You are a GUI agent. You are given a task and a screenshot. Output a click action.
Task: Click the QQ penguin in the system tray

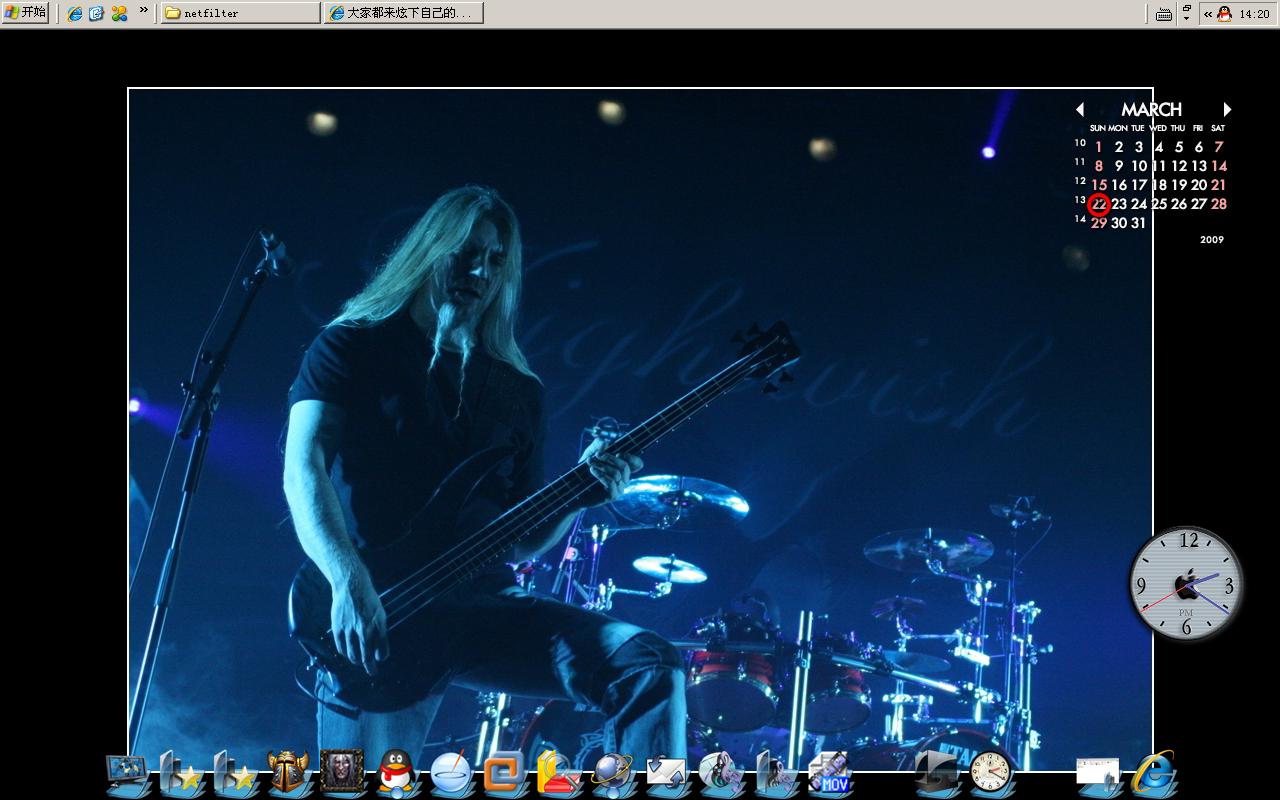1224,14
